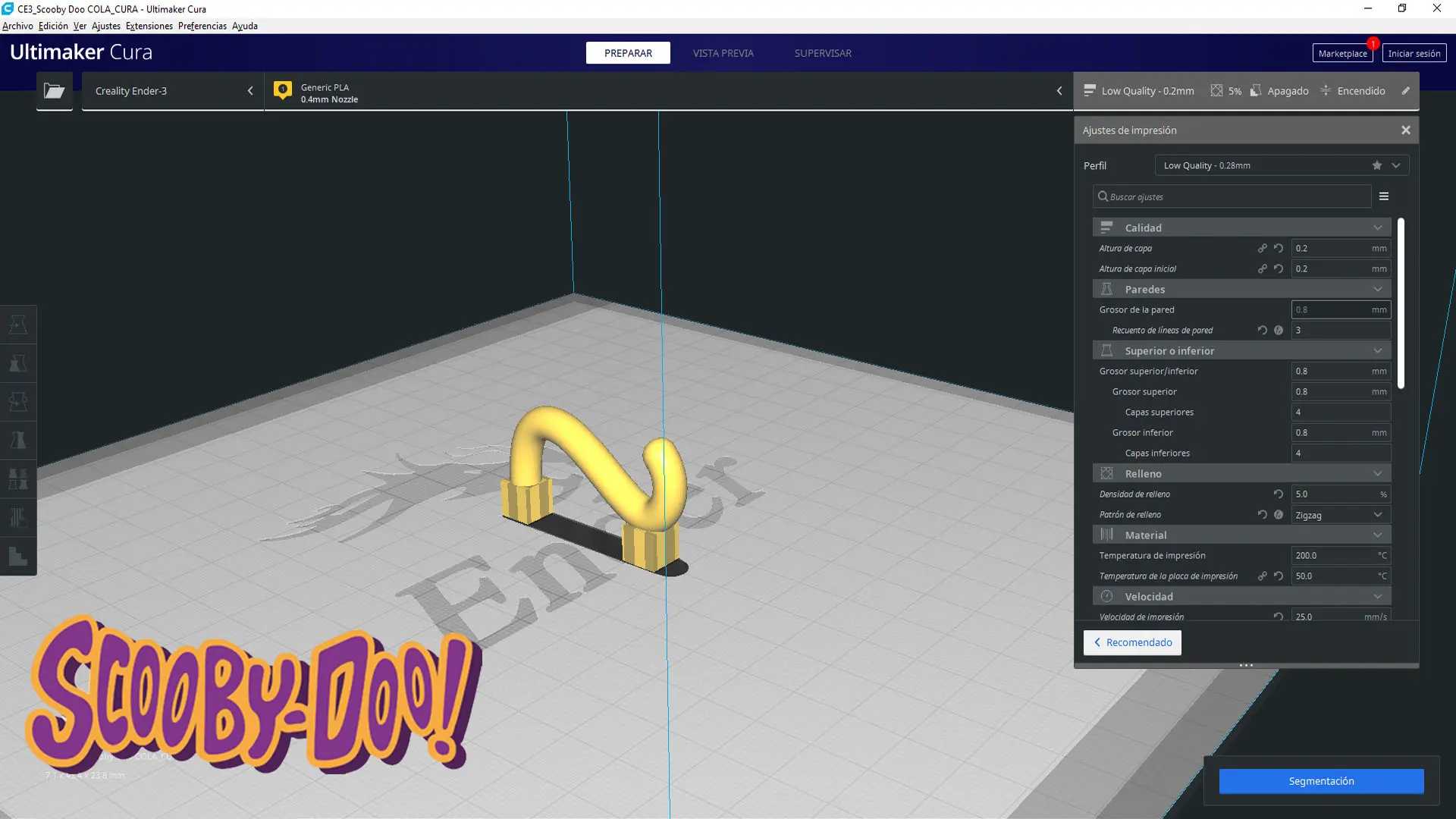The height and width of the screenshot is (819, 1456).
Task: Open the Ver menu
Action: click(x=80, y=26)
